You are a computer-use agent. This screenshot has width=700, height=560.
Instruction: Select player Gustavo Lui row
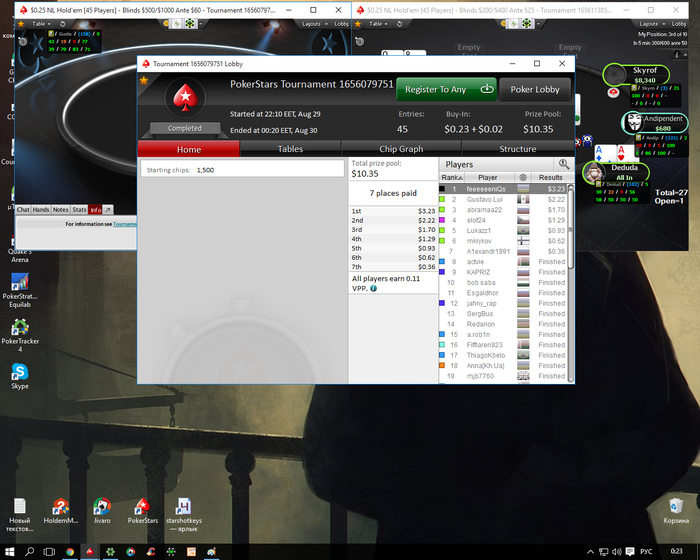coord(503,199)
